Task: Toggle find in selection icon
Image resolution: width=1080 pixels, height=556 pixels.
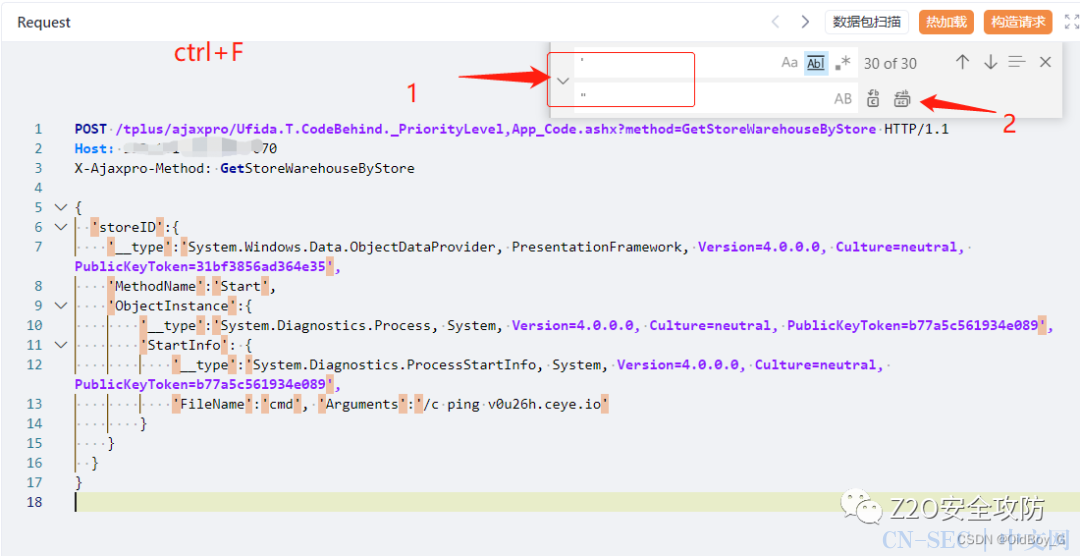Action: point(1017,63)
